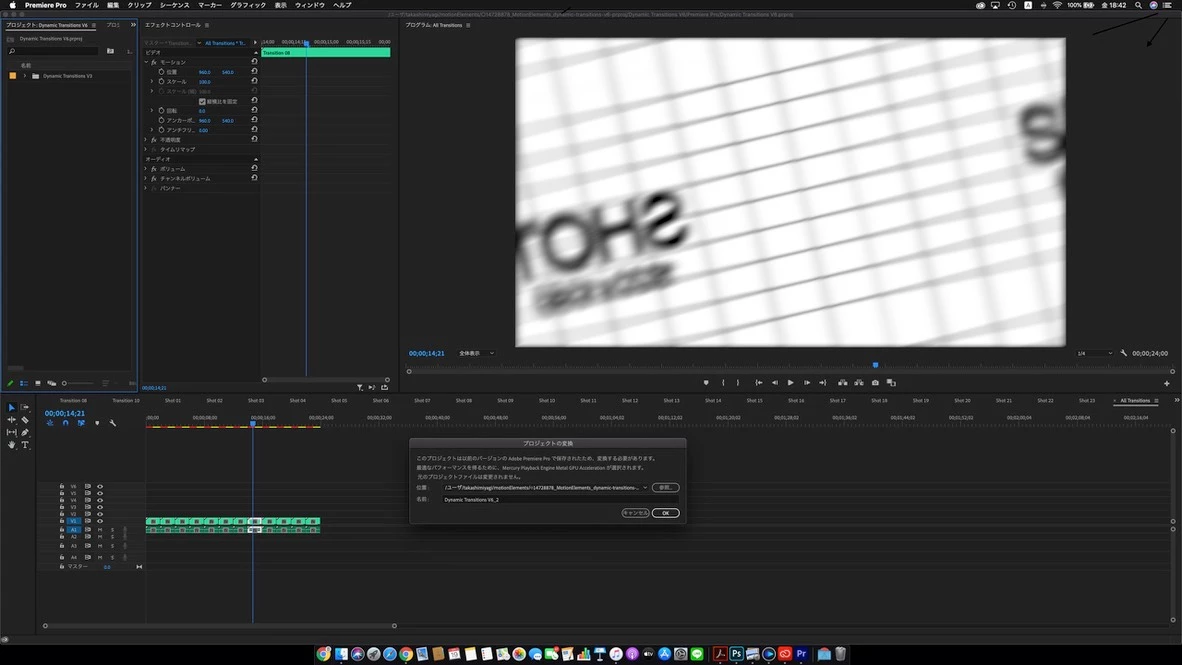Click Go to Out point icon
The image size is (1182, 665).
click(x=822, y=383)
